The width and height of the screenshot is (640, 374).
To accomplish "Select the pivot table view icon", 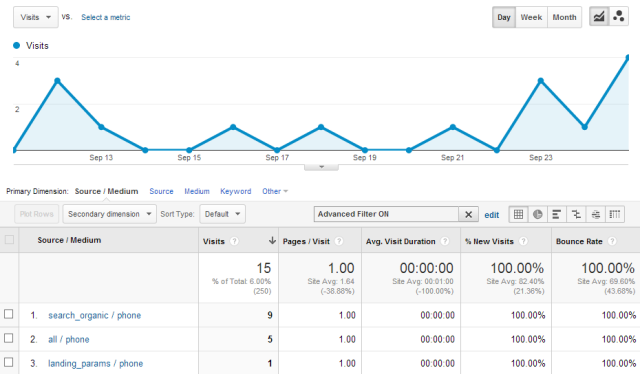I will pos(615,214).
